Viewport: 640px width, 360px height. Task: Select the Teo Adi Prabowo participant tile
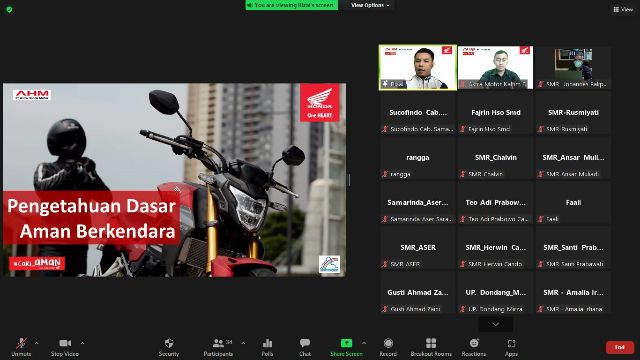[496, 203]
